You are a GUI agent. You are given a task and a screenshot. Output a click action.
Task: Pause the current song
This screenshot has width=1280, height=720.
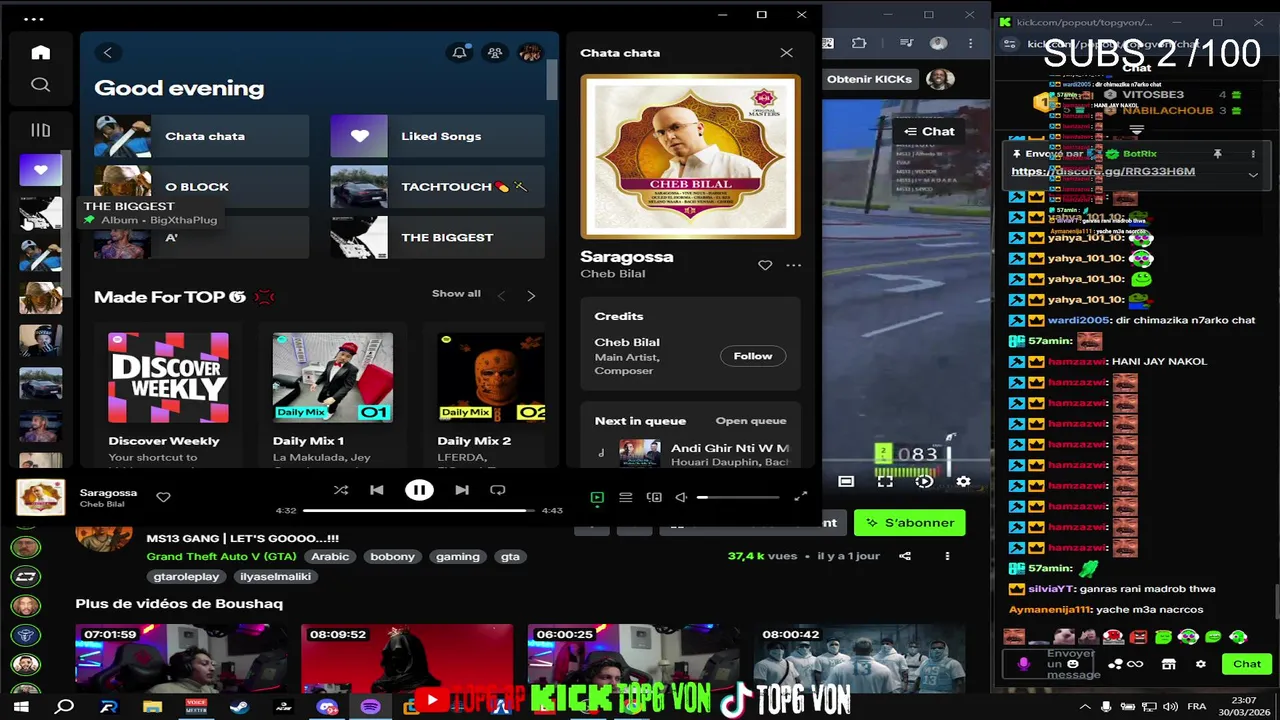tap(419, 490)
